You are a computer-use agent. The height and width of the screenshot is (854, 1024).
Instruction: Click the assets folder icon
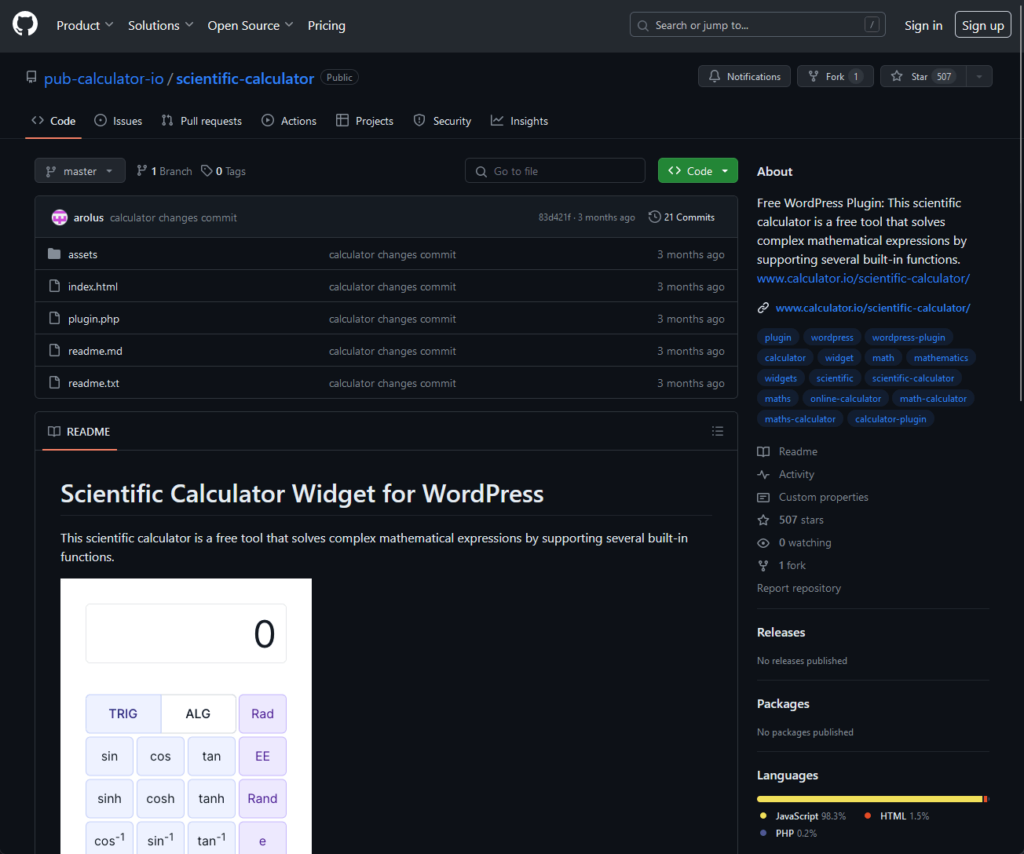click(x=54, y=254)
